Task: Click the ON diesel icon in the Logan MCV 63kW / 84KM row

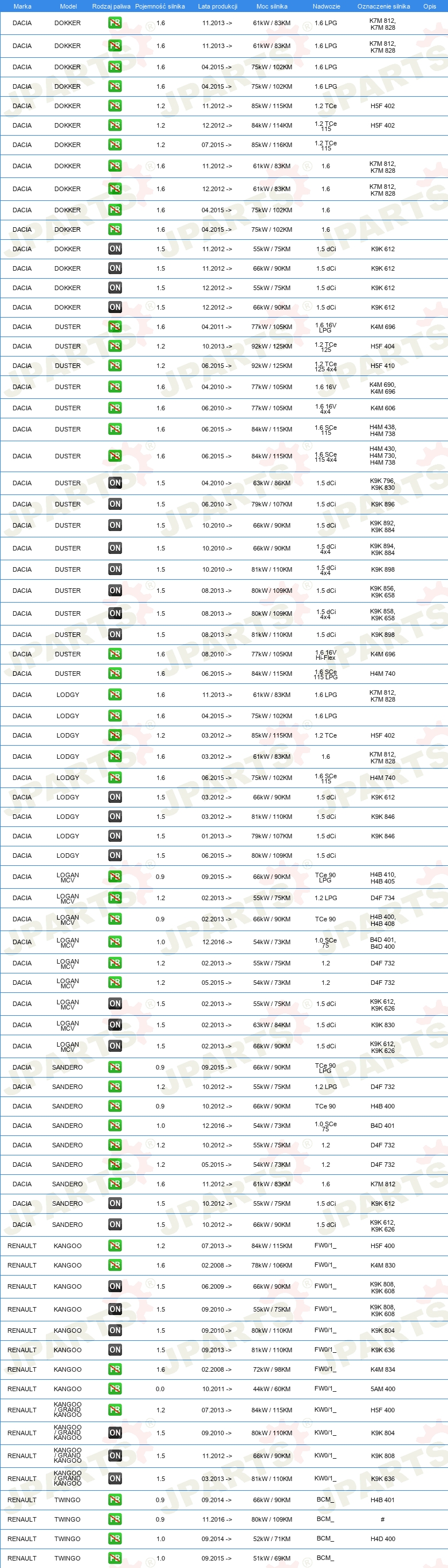Action: tap(115, 1025)
